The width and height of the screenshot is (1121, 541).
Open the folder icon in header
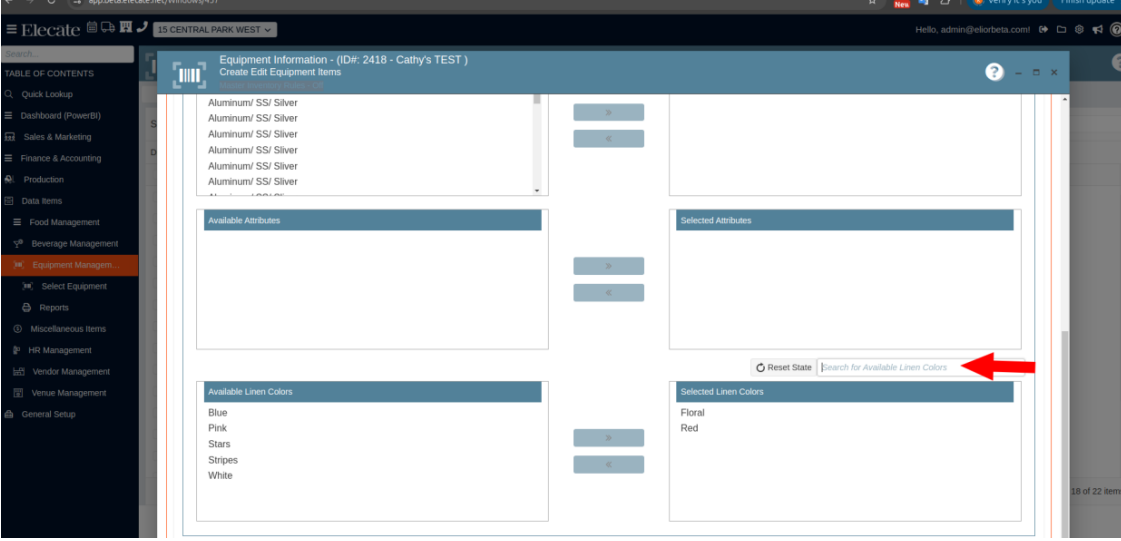(x=1062, y=29)
